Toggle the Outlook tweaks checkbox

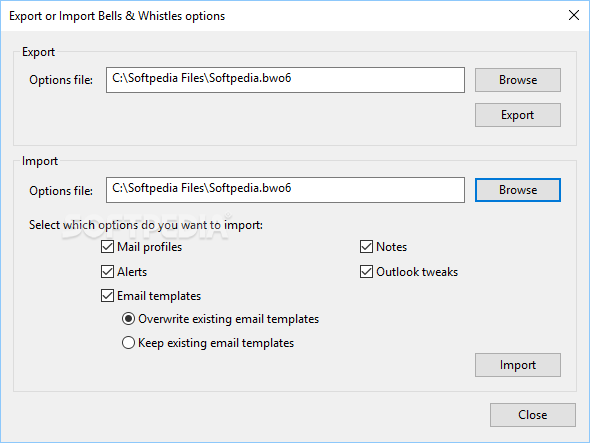[366, 271]
